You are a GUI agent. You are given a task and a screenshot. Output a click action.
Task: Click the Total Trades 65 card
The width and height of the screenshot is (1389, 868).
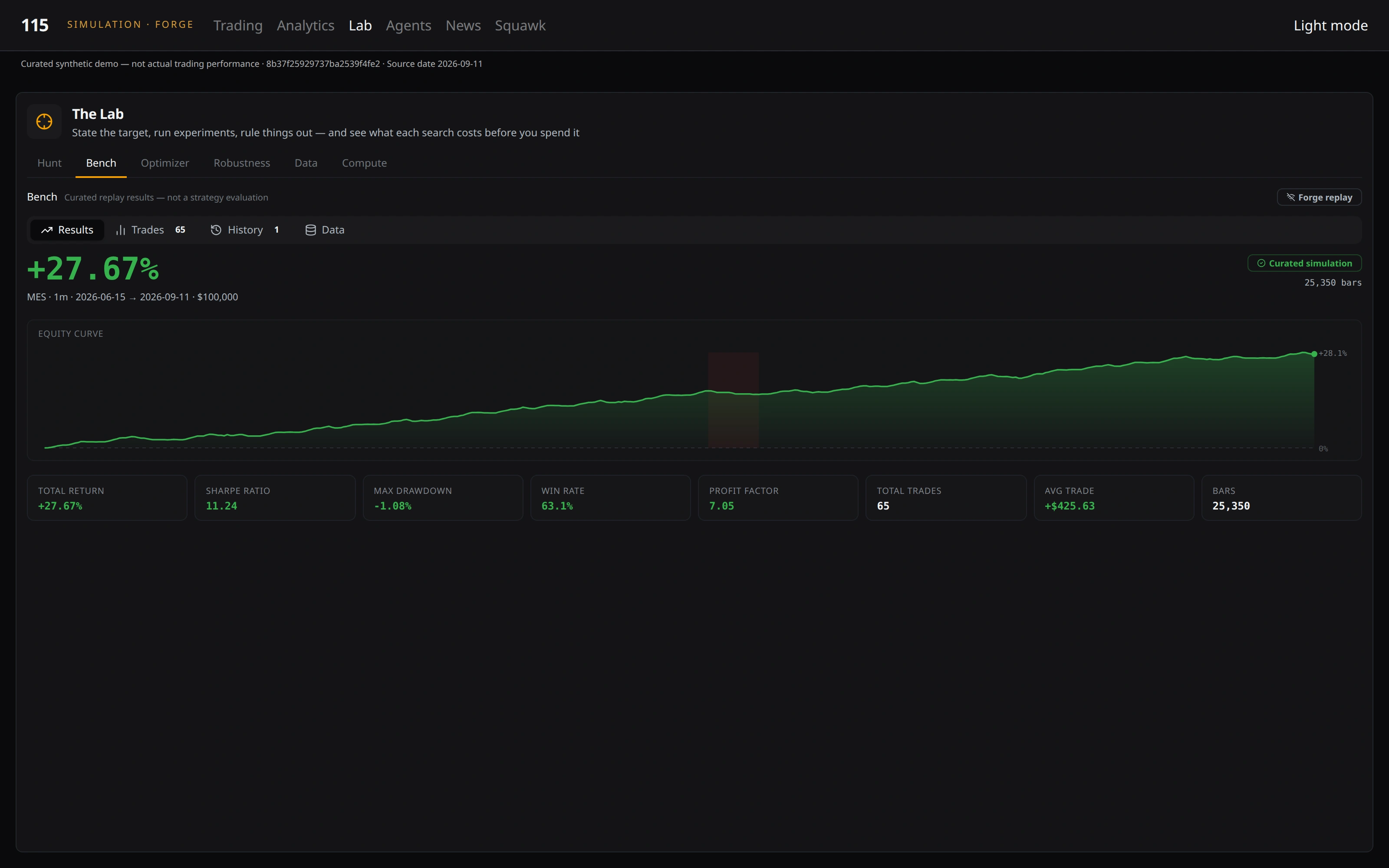pyautogui.click(x=946, y=498)
